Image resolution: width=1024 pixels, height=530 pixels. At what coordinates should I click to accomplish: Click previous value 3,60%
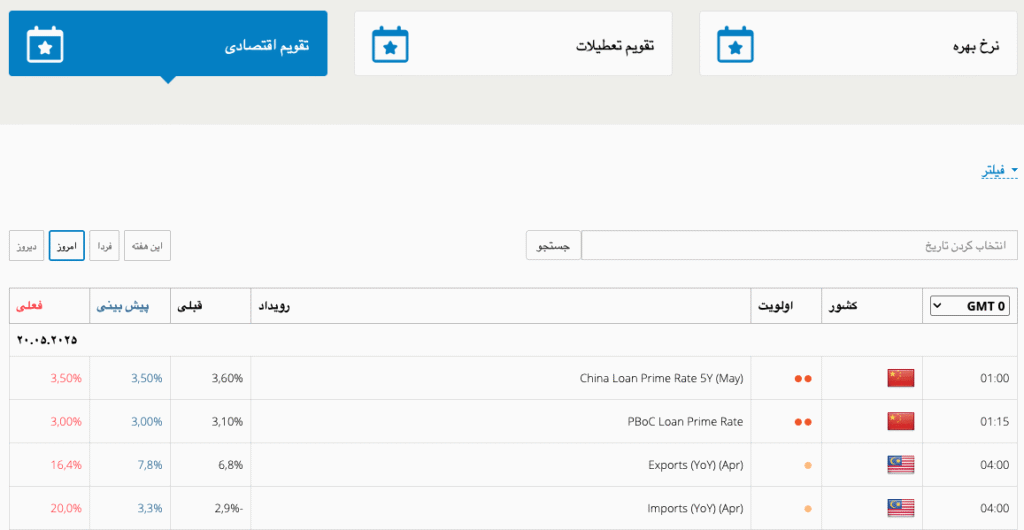point(227,379)
